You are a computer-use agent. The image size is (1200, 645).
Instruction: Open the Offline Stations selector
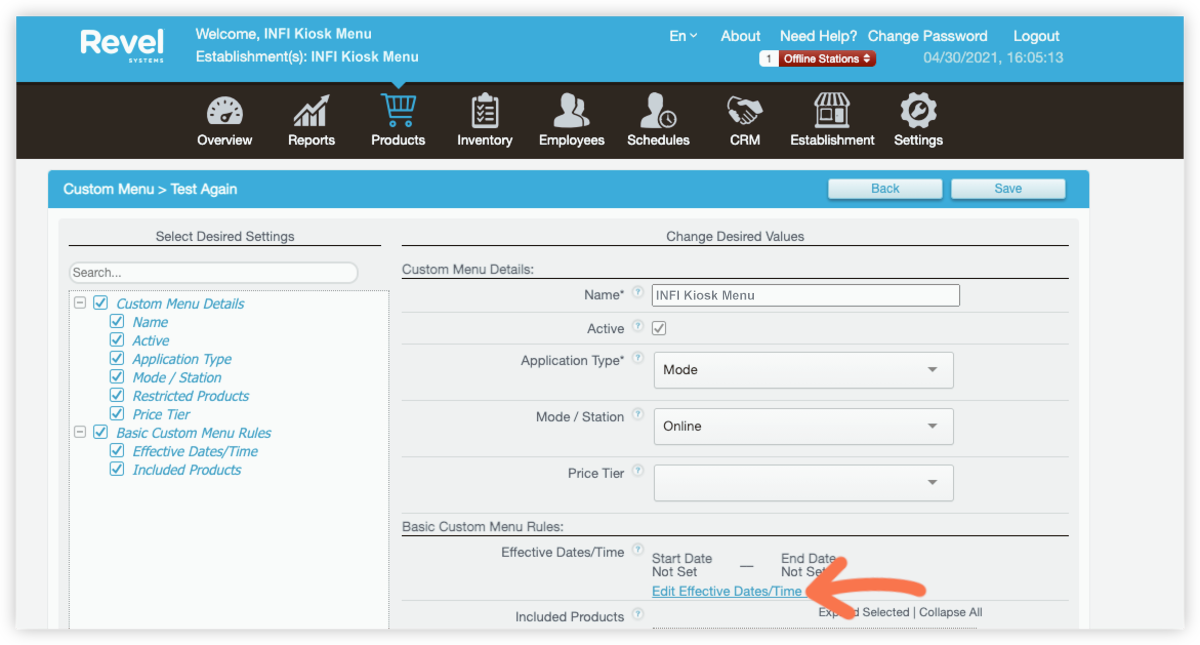point(828,59)
